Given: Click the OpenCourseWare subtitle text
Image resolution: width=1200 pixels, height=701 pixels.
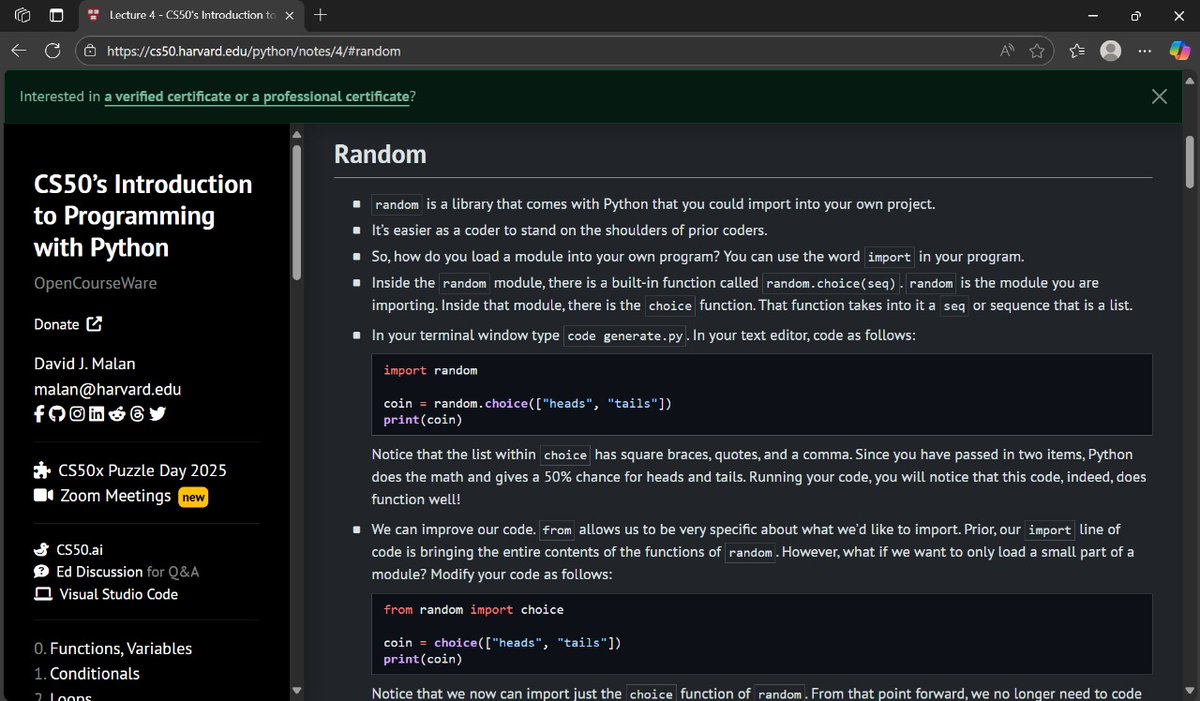Looking at the screenshot, I should click(x=95, y=283).
